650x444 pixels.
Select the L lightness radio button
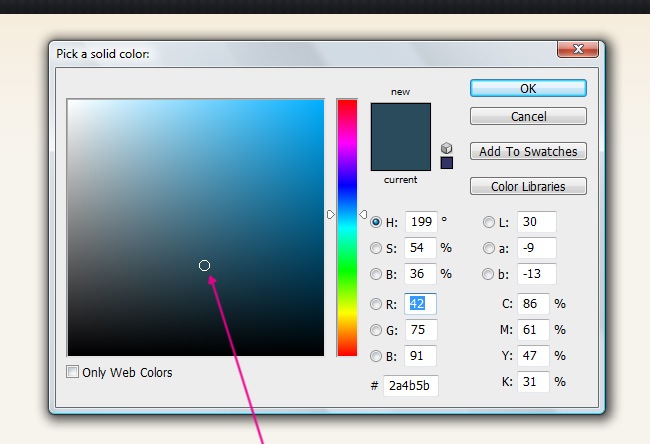click(489, 222)
